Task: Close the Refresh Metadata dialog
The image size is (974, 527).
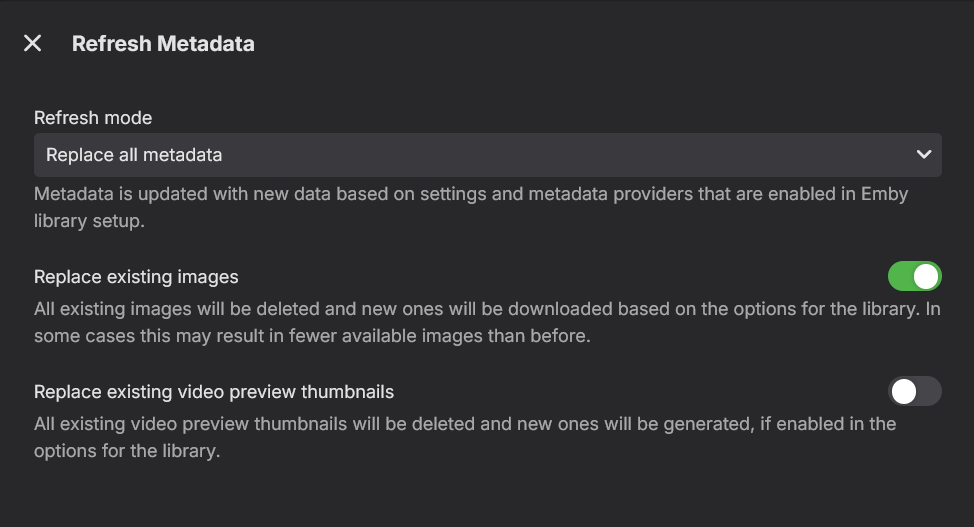Action: pos(33,43)
